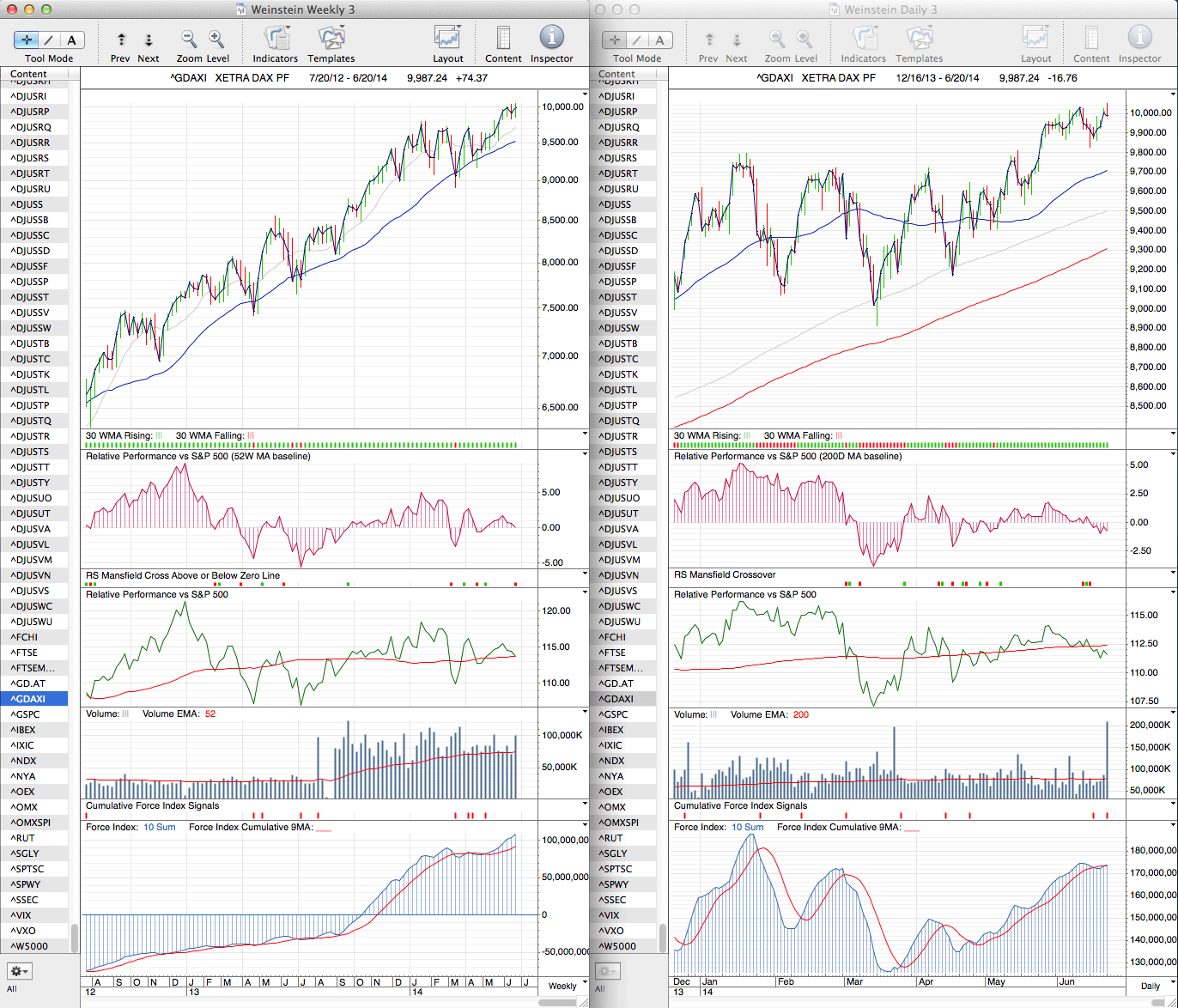Click the Prev arrow in Weekly window
The height and width of the screenshot is (1008, 1178).
point(121,39)
